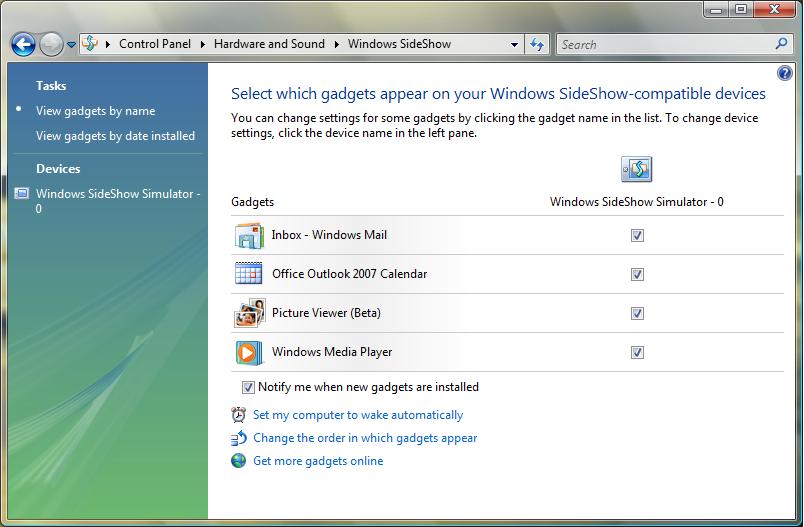Open Help with the question mark icon
This screenshot has height=527, width=804.
785,73
